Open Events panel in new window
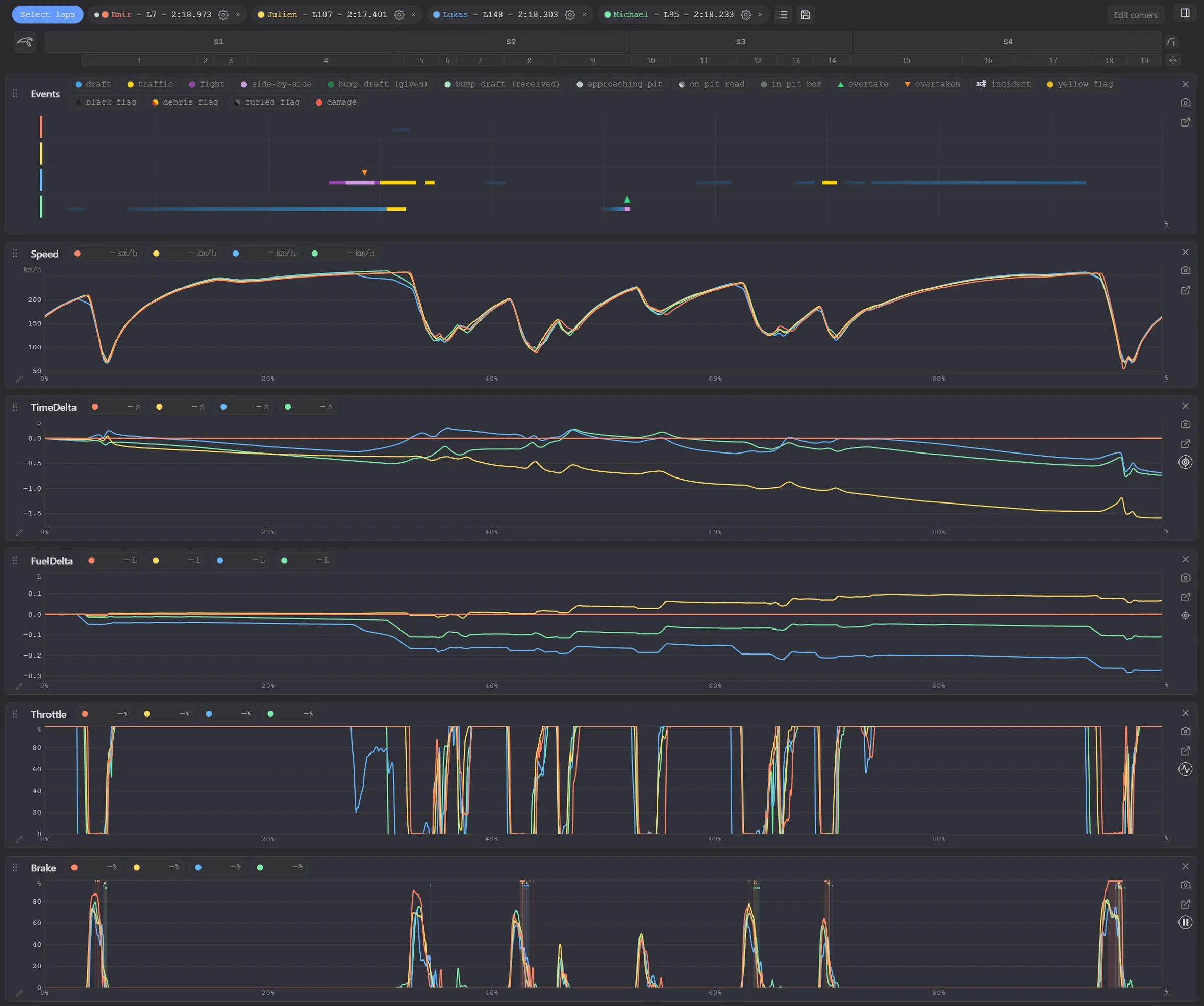This screenshot has height=1006, width=1204. tap(1185, 122)
